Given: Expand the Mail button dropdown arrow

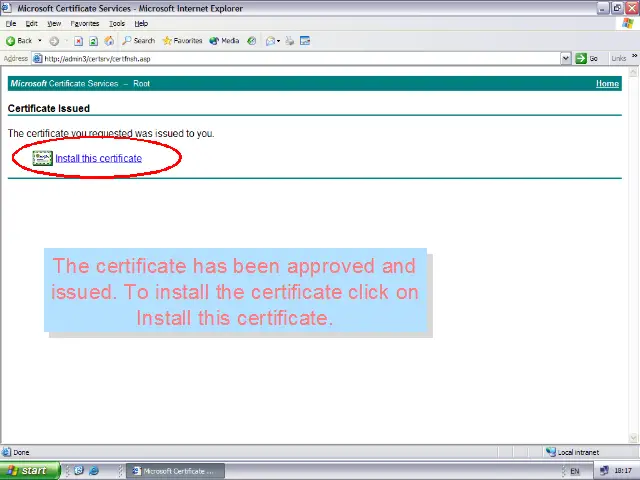Looking at the screenshot, I should (278, 41).
